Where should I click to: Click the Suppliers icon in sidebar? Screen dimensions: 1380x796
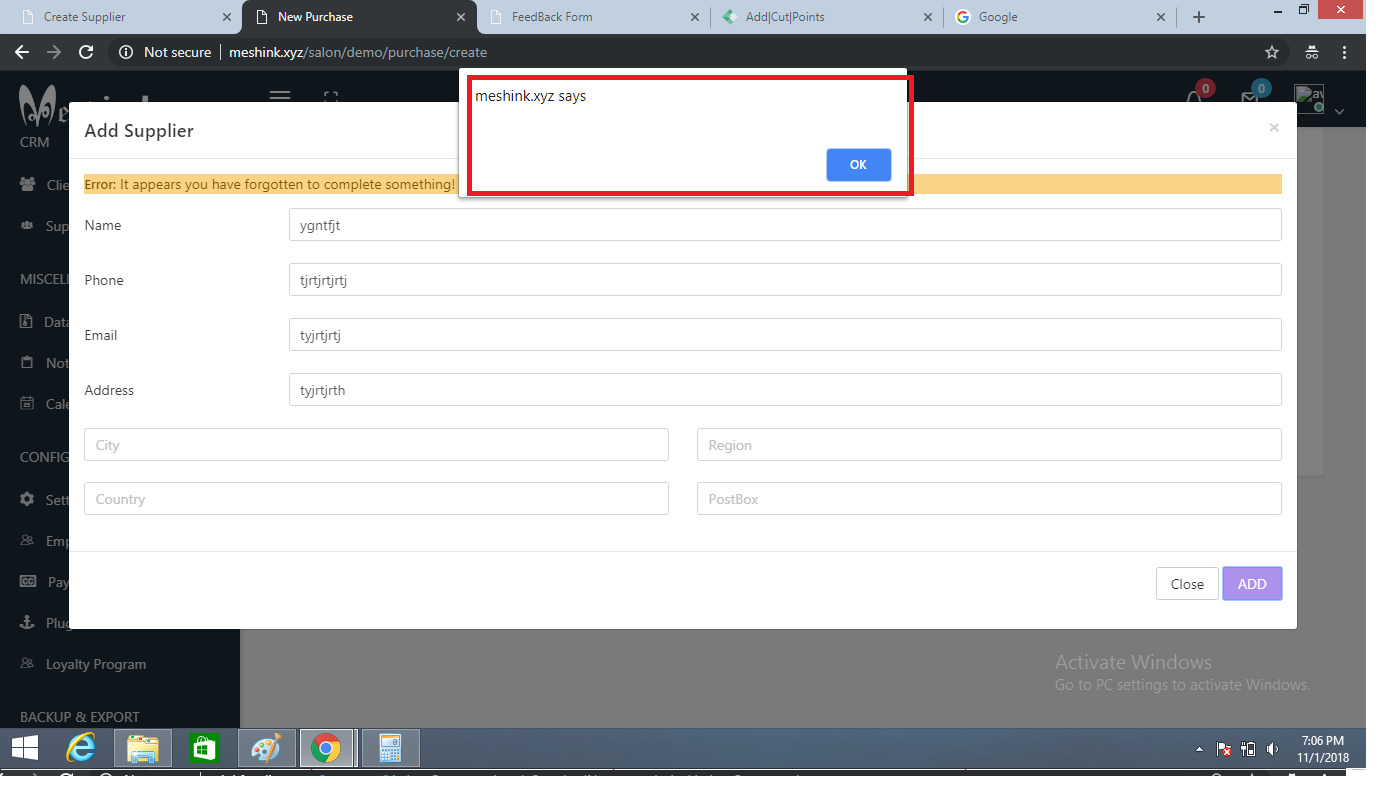pyautogui.click(x=27, y=226)
